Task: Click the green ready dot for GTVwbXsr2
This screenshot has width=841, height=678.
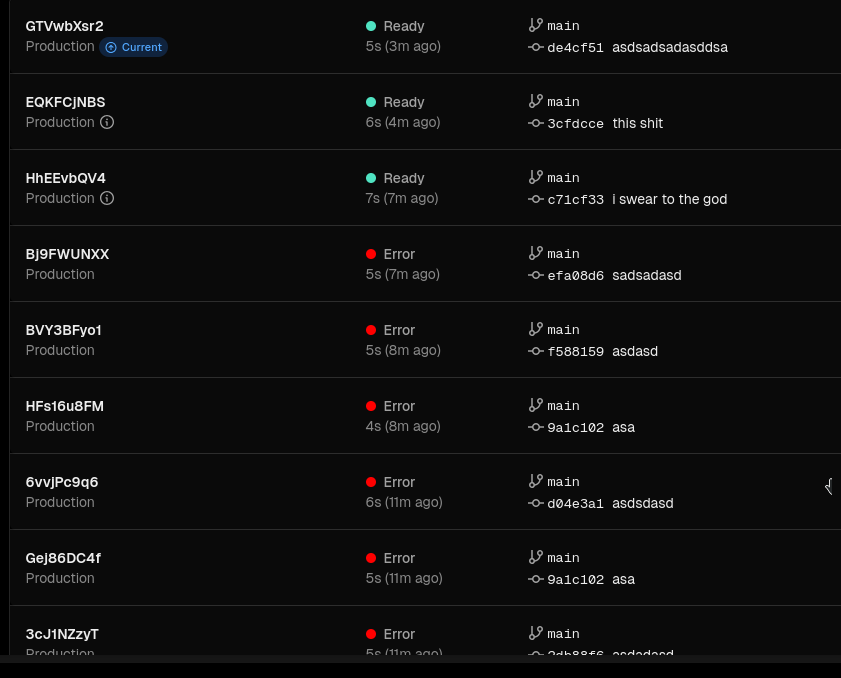Action: click(371, 26)
